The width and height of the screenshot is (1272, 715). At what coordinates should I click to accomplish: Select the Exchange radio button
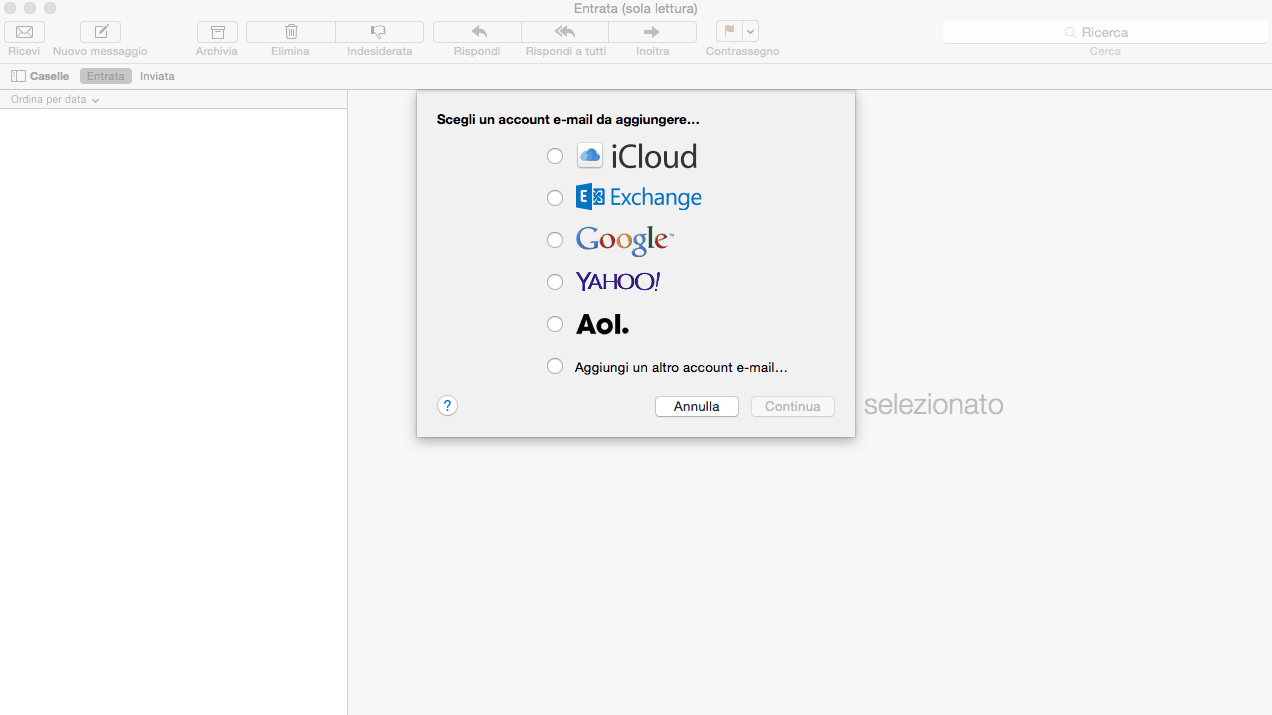click(555, 198)
